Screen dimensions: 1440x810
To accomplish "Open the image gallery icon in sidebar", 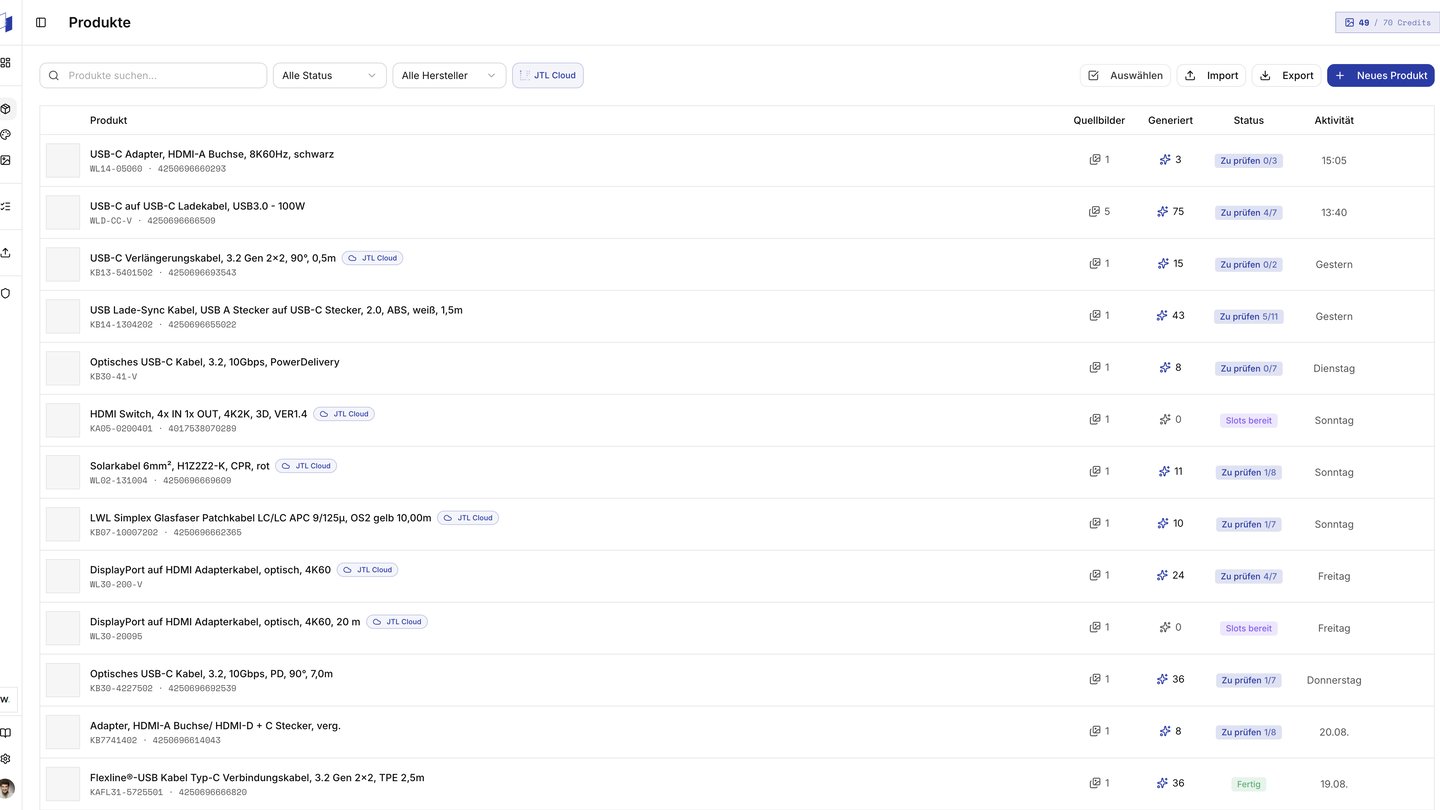I will pos(6,160).
